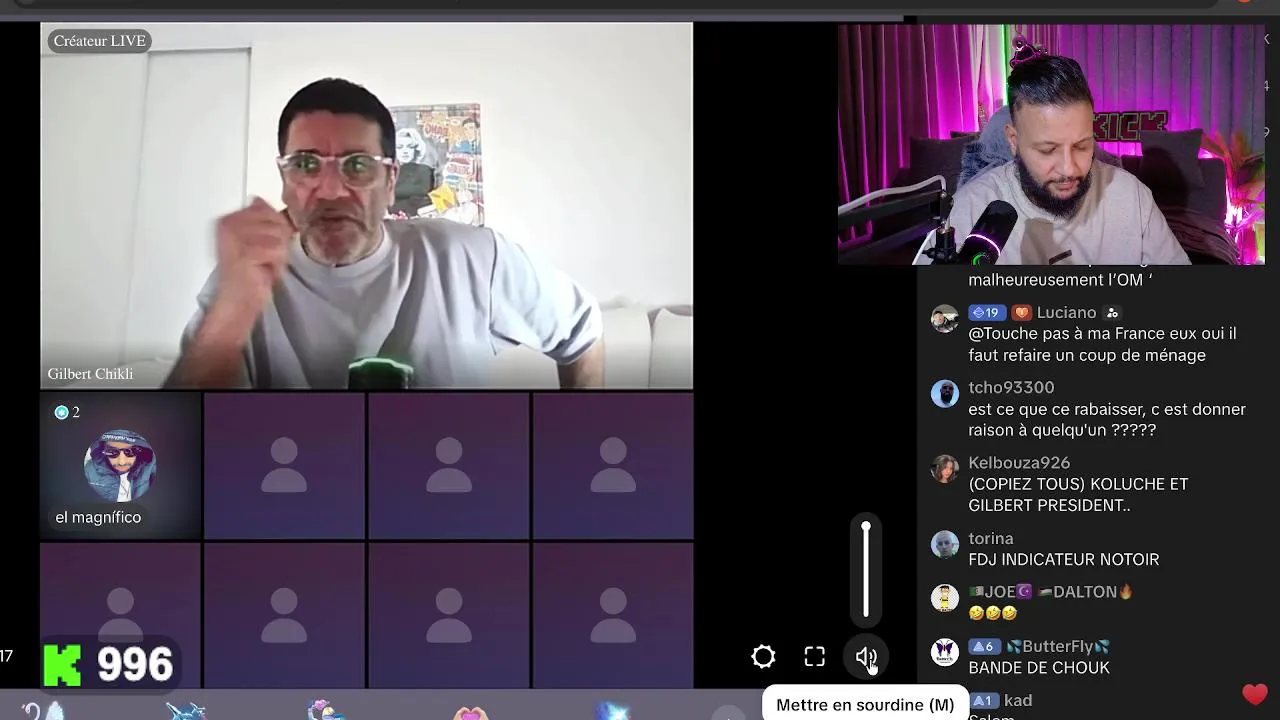Click the '(COPIEZ TOUS) KOLUCHE ET GILBERT PRESIDENT..' message
The width and height of the screenshot is (1280, 720).
point(1078,495)
